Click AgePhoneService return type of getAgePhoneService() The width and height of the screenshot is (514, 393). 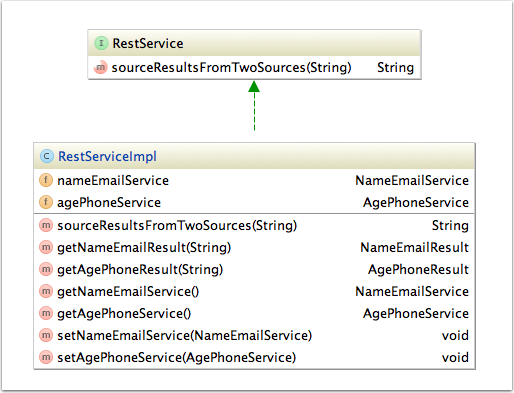coord(416,314)
